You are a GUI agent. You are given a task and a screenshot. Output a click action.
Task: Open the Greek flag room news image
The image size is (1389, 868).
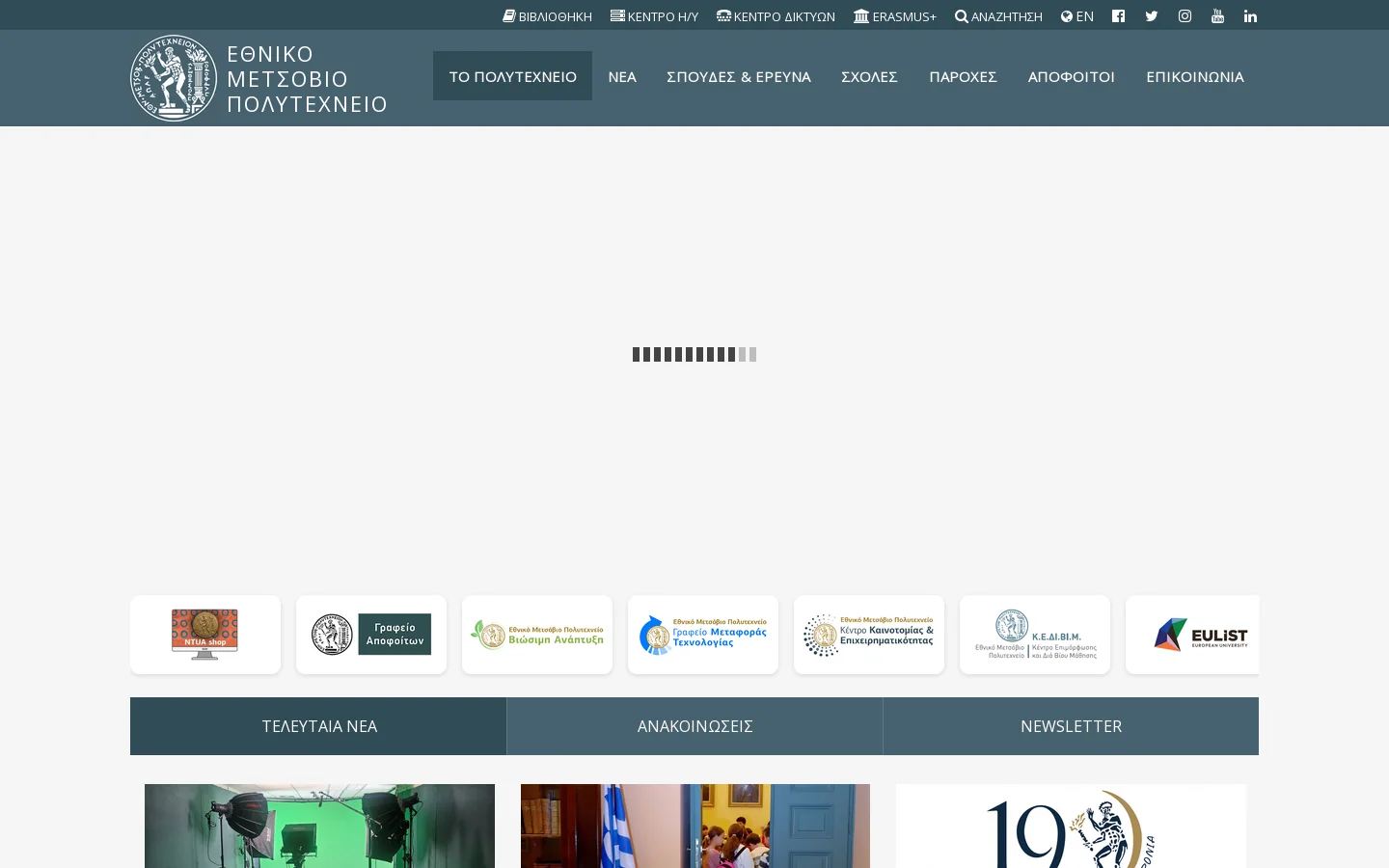pyautogui.click(x=695, y=826)
